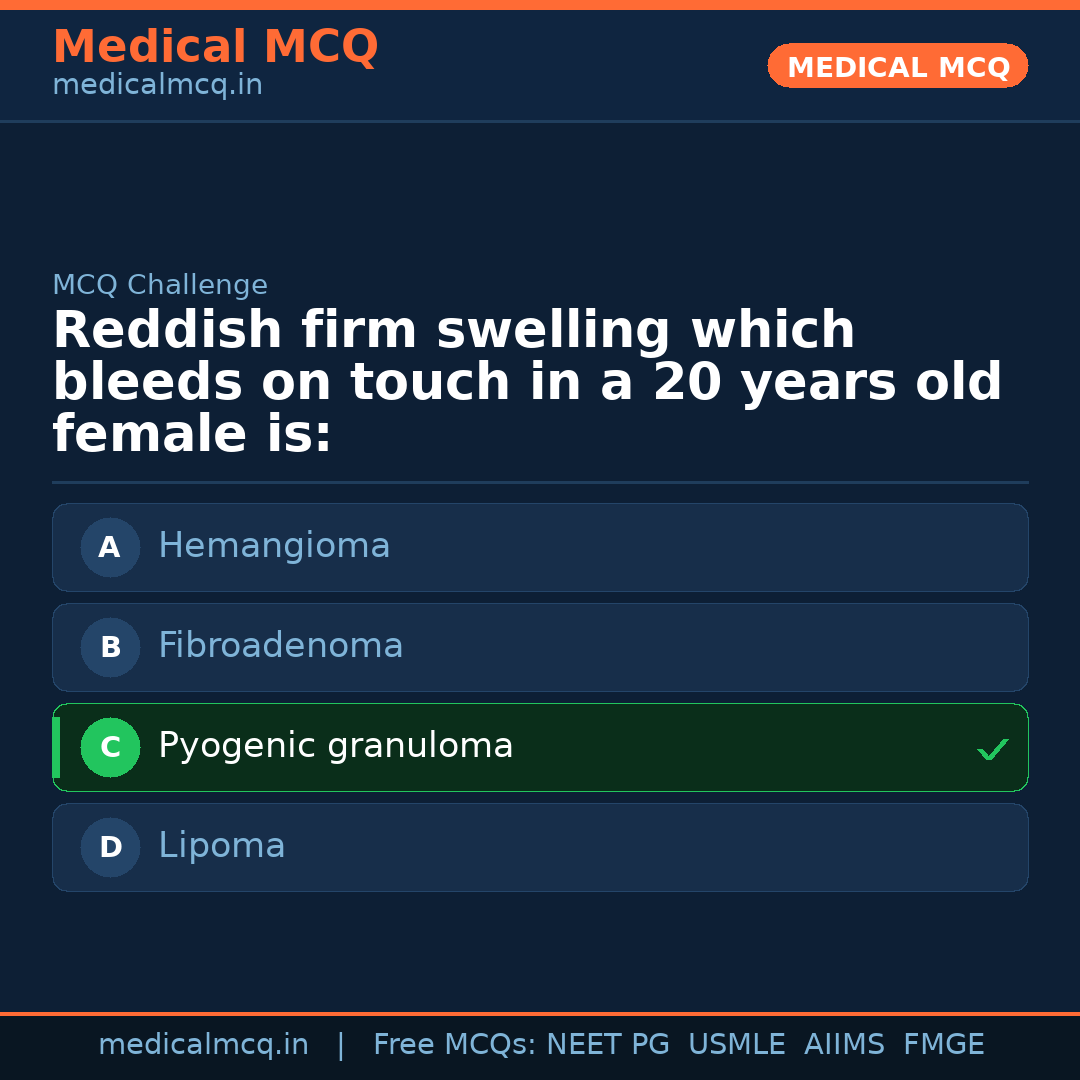Click the green letter C circle icon

click(110, 747)
